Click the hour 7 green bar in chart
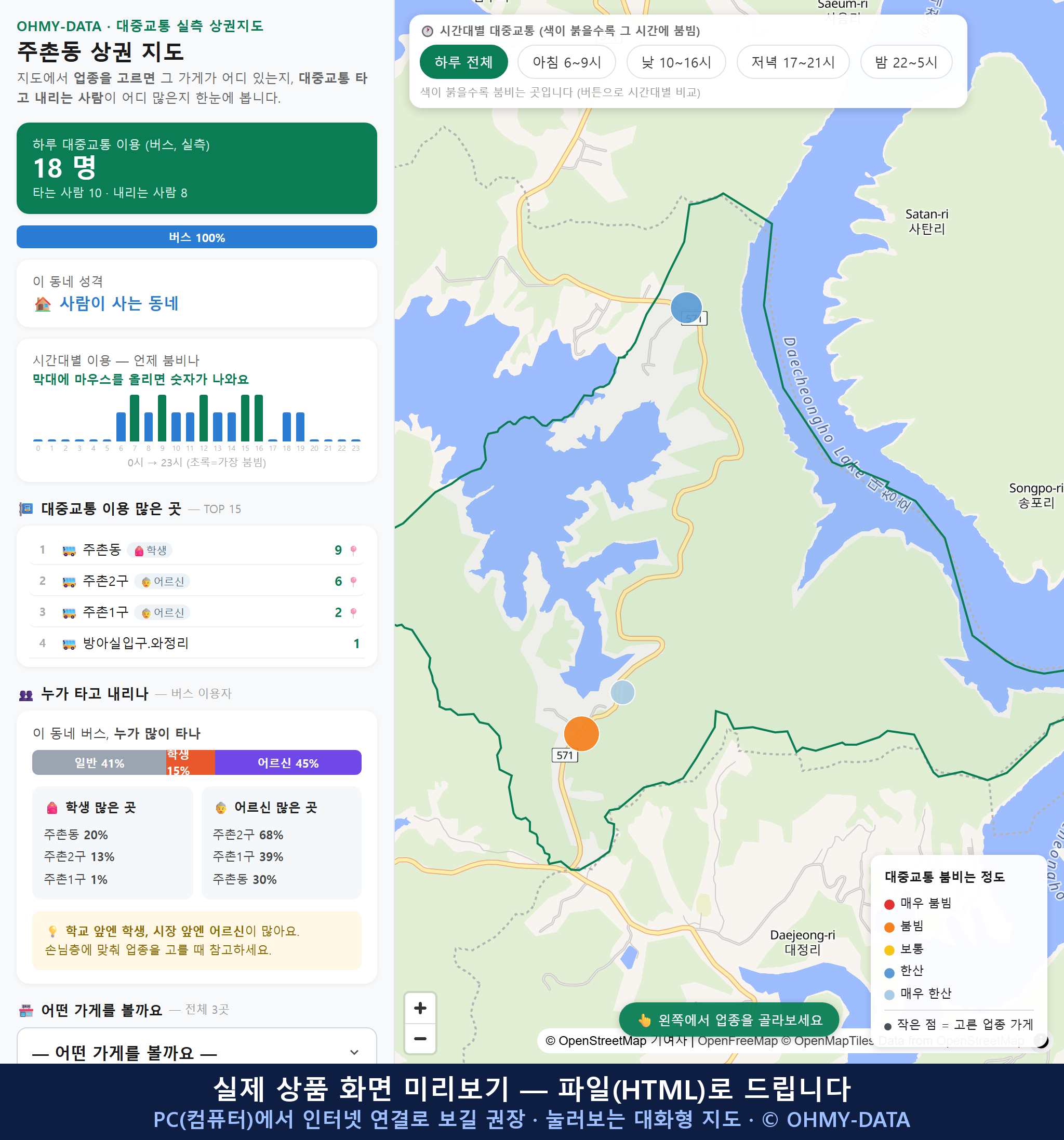 pos(134,418)
